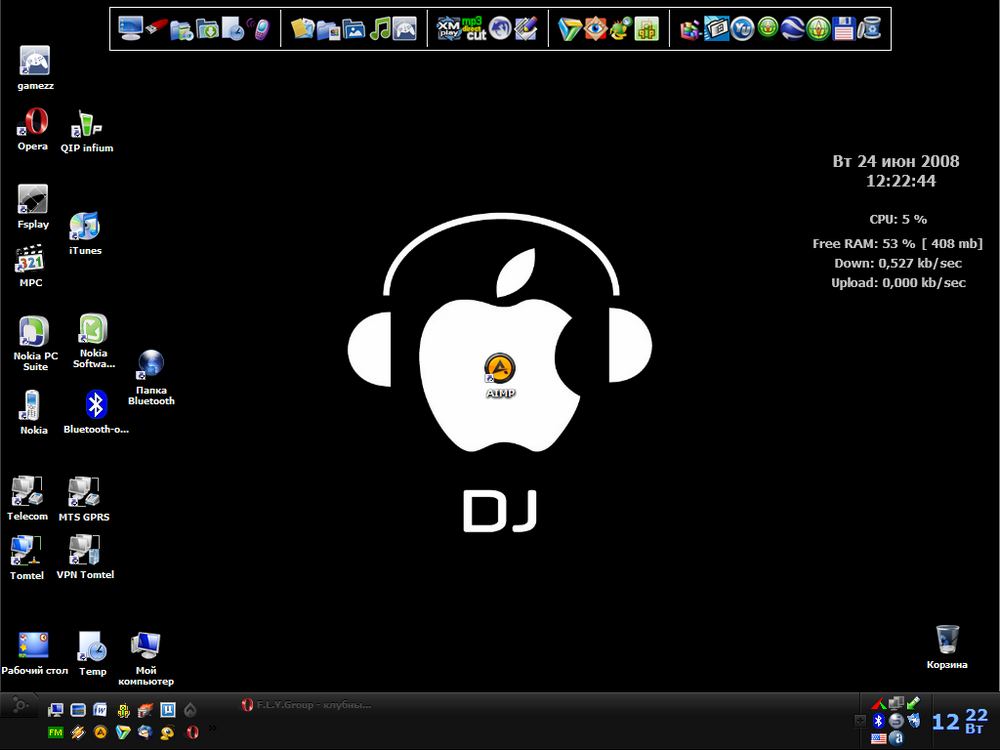This screenshot has height=750, width=1000.
Task: Select the Nokia phone desktop icon
Action: pyautogui.click(x=33, y=412)
